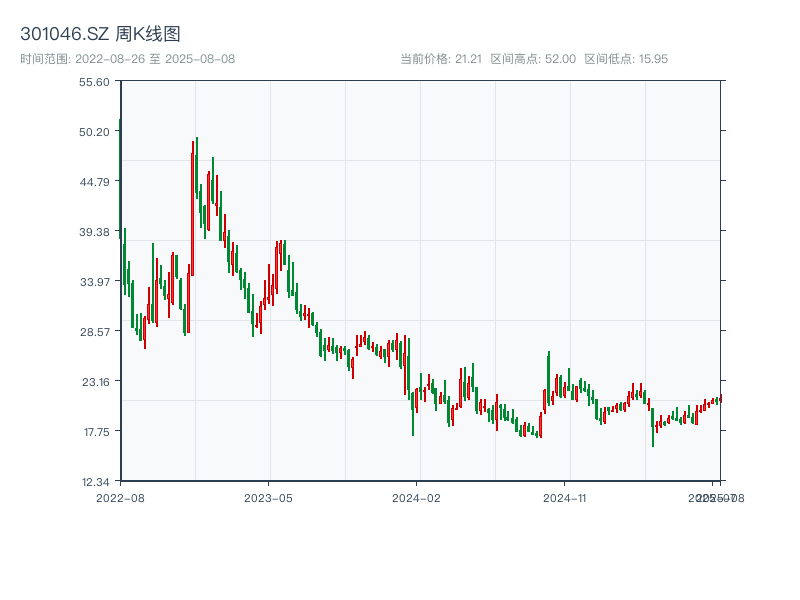Screen dimensions: 800x600
Task: Click the 23.16 y-axis label
Action: click(x=94, y=382)
